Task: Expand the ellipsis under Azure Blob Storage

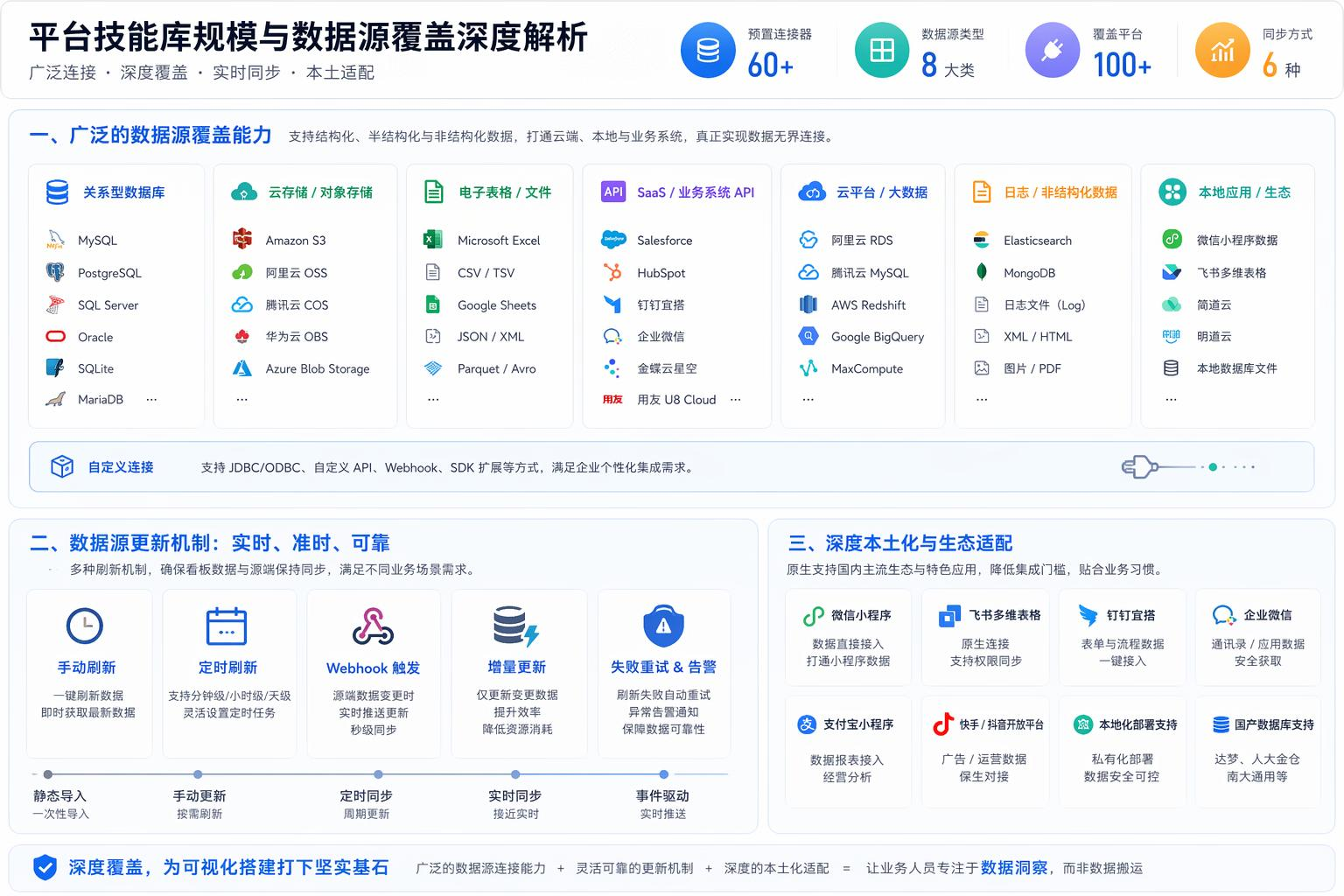Action: coord(242,399)
